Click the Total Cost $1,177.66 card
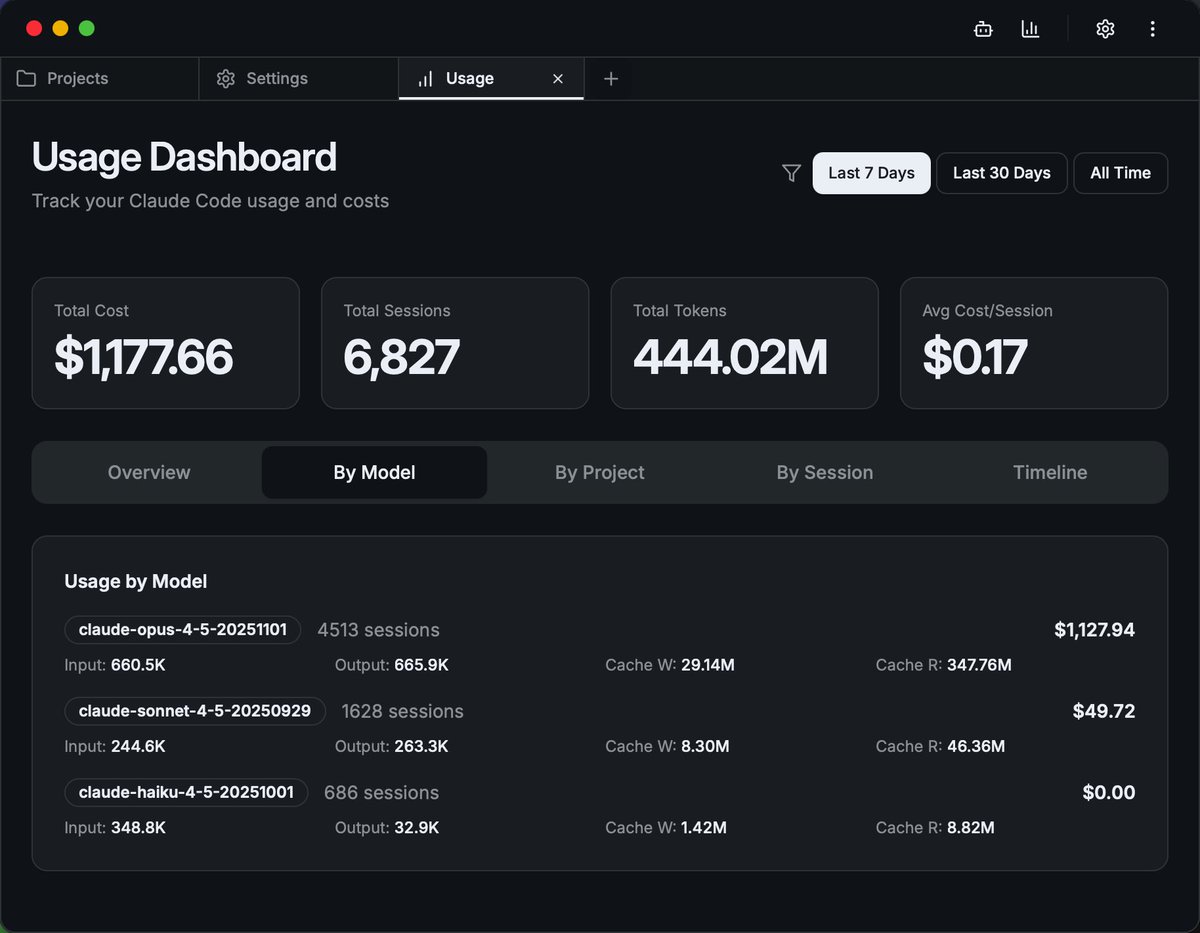Image resolution: width=1200 pixels, height=933 pixels. pos(166,343)
